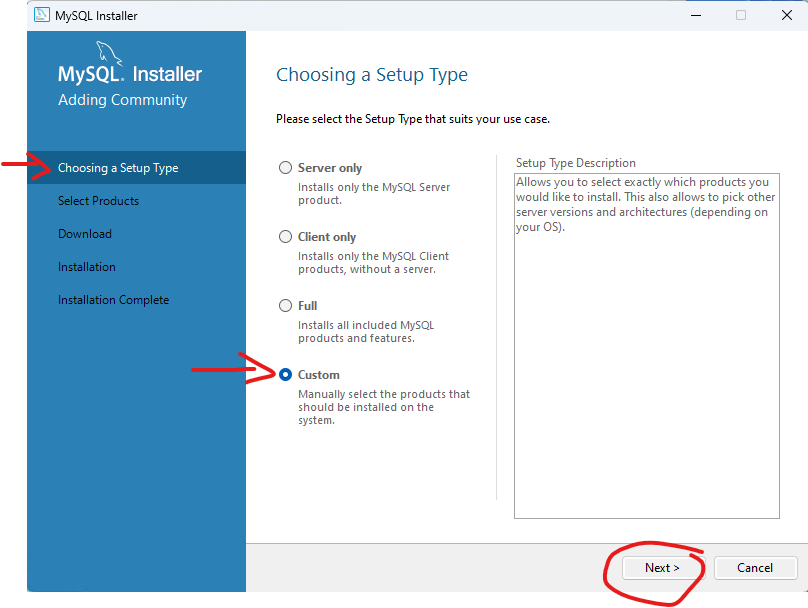Click the 'Setup Type Description' label
808x608 pixels.
pos(576,163)
